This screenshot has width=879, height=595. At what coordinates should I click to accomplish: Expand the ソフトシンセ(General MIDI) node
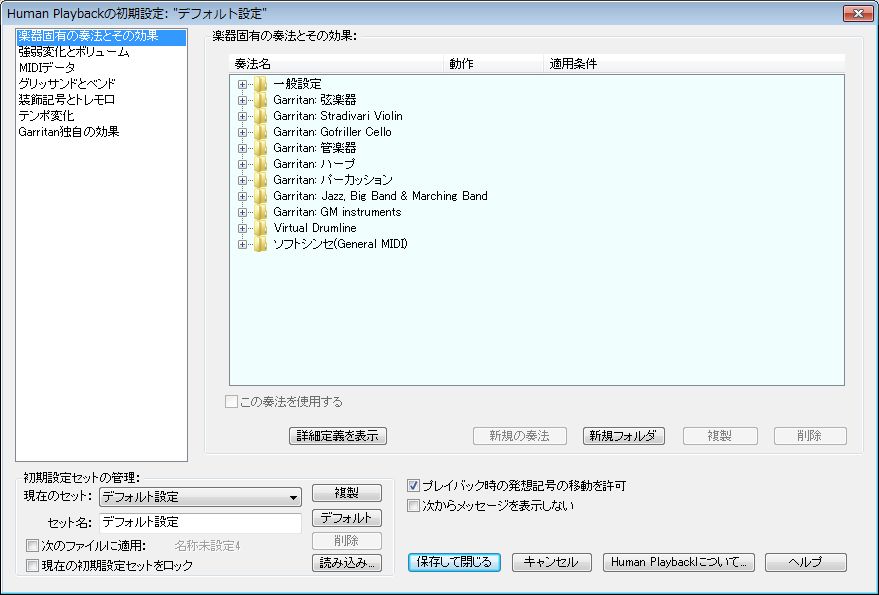point(242,245)
